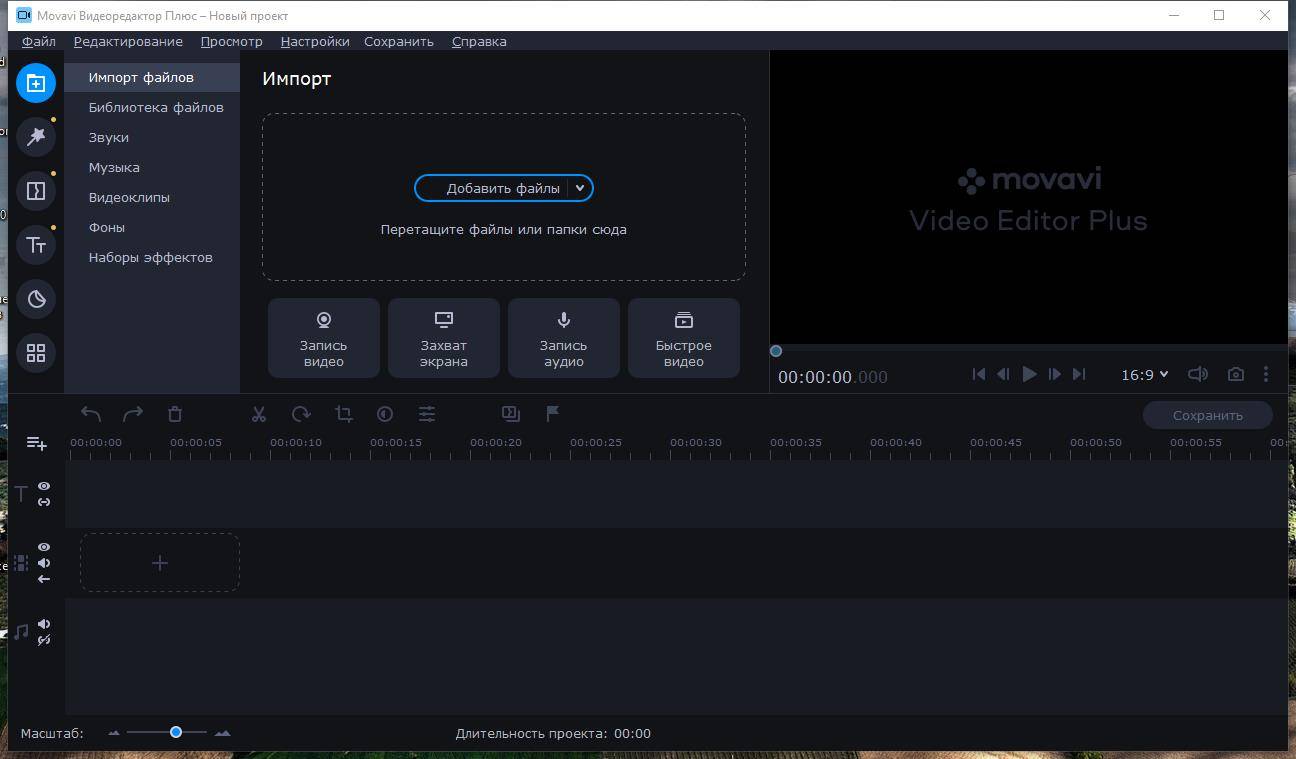Click the Запись видео button
Viewport: 1296px width, 759px height.
pos(324,338)
